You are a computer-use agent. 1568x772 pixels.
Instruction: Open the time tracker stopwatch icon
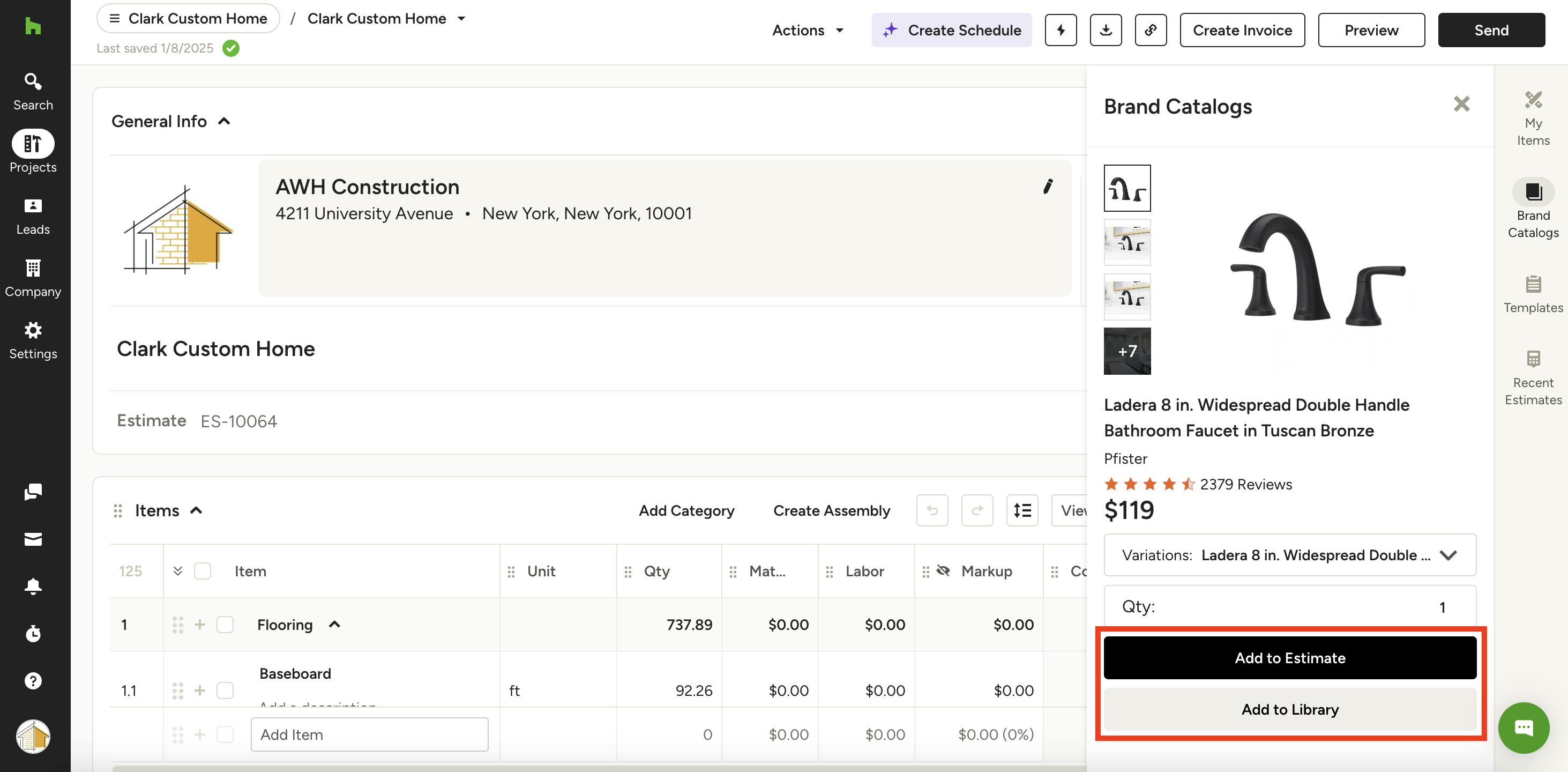pyautogui.click(x=33, y=633)
